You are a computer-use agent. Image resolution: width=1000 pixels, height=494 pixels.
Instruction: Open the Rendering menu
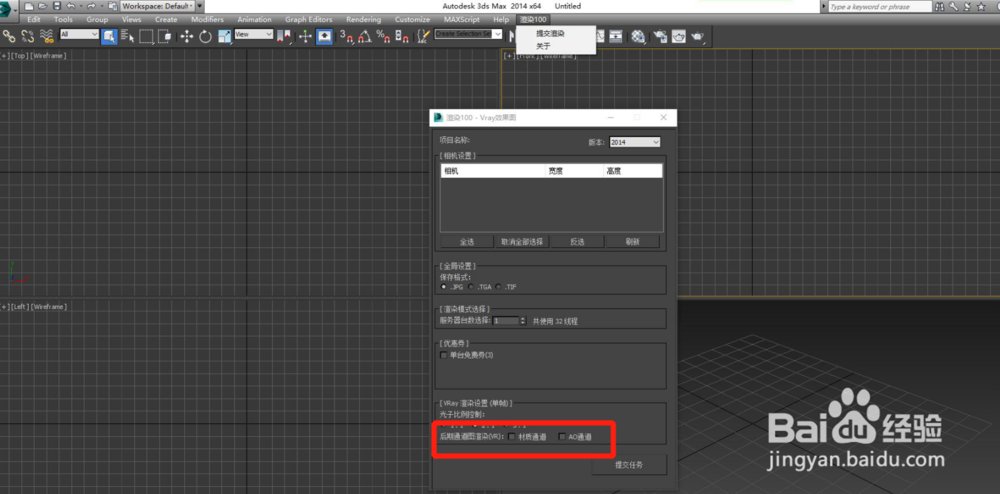(x=364, y=20)
